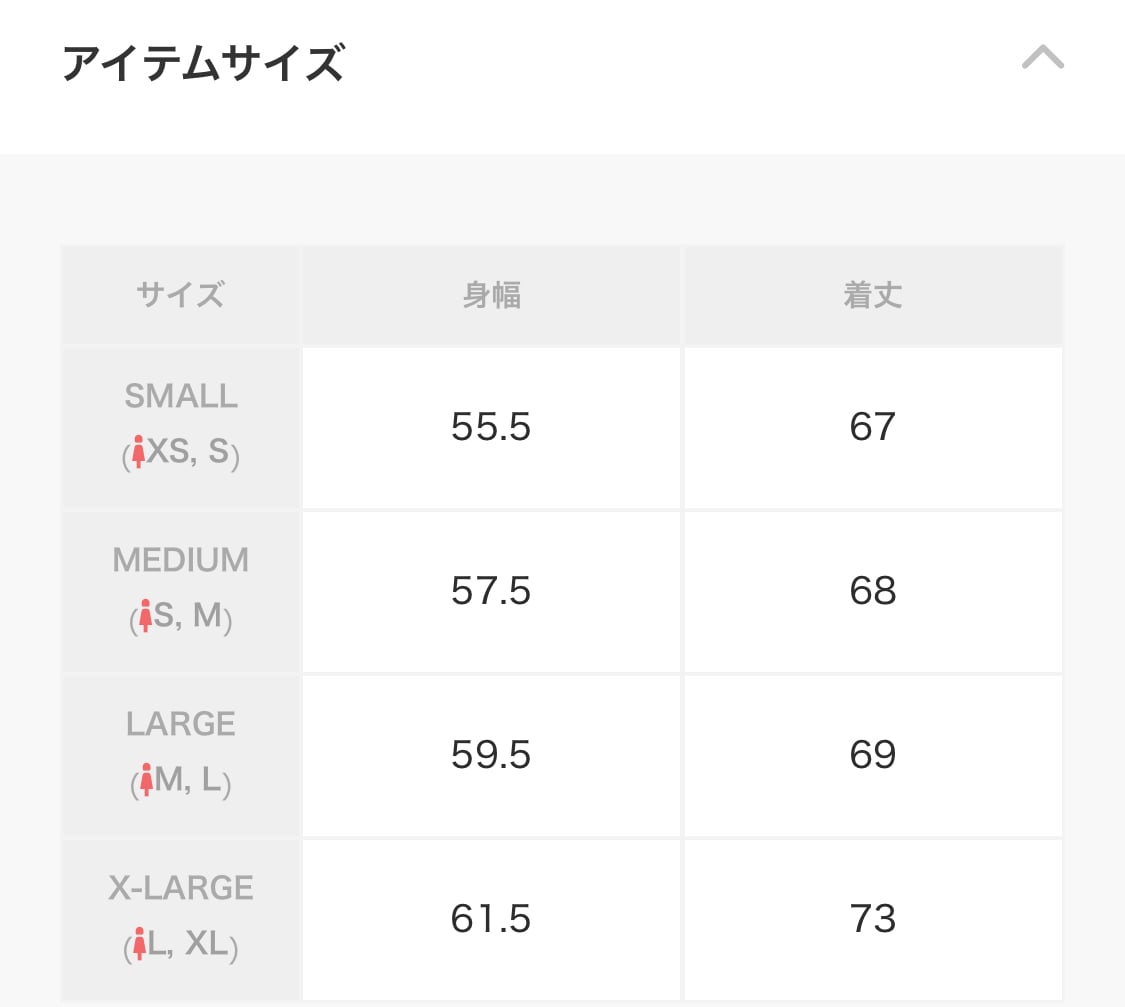This screenshot has height=1007, width=1125.
Task: Select the SMALL size row label
Action: 181,397
